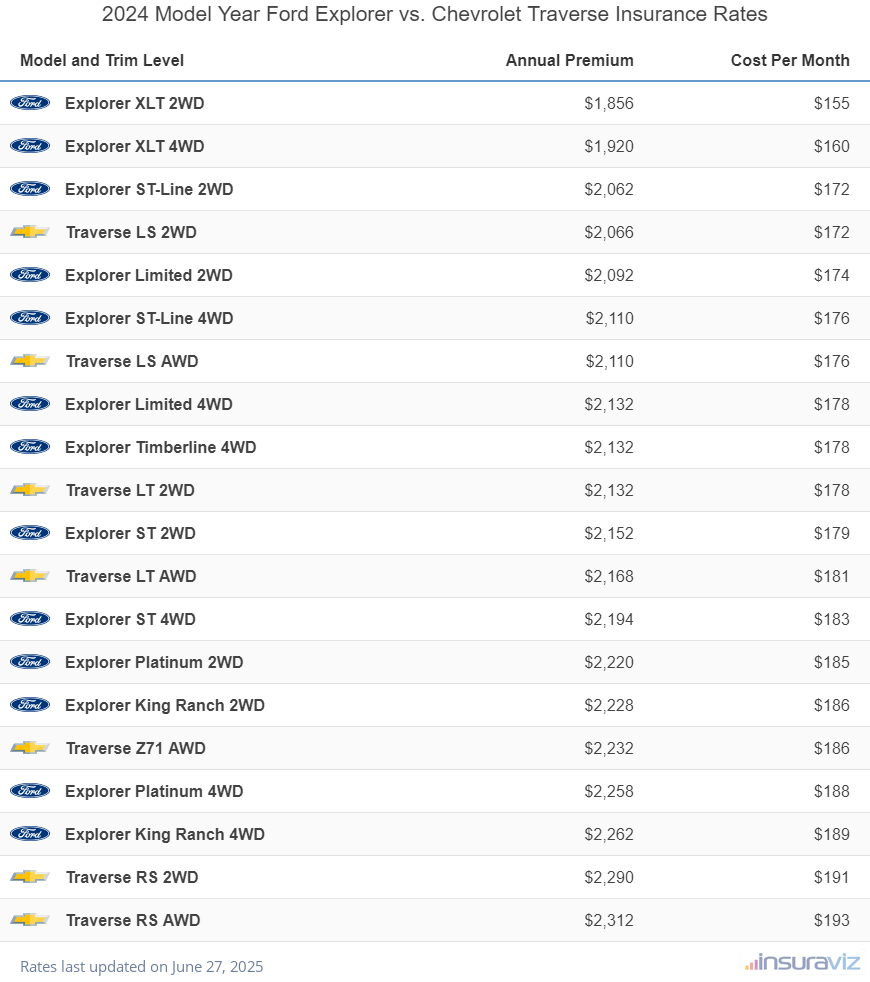
Task: Click the Ford logo beside Explorer Timberline 4WD
Action: pyautogui.click(x=30, y=447)
